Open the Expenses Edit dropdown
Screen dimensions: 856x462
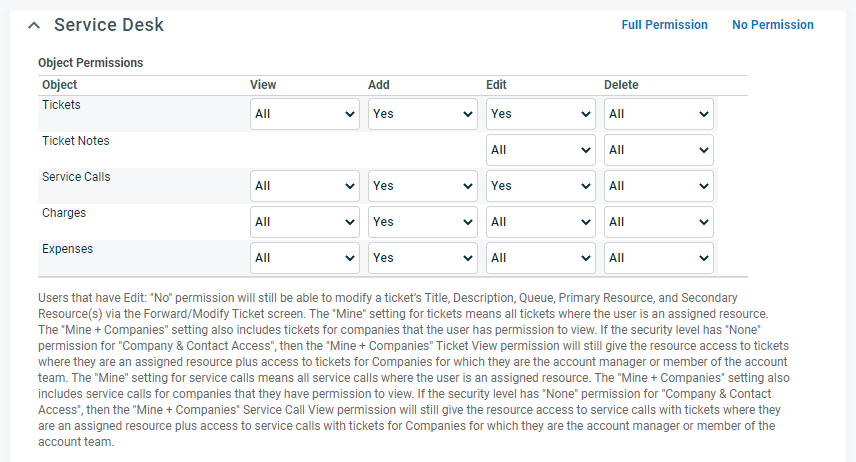click(540, 258)
